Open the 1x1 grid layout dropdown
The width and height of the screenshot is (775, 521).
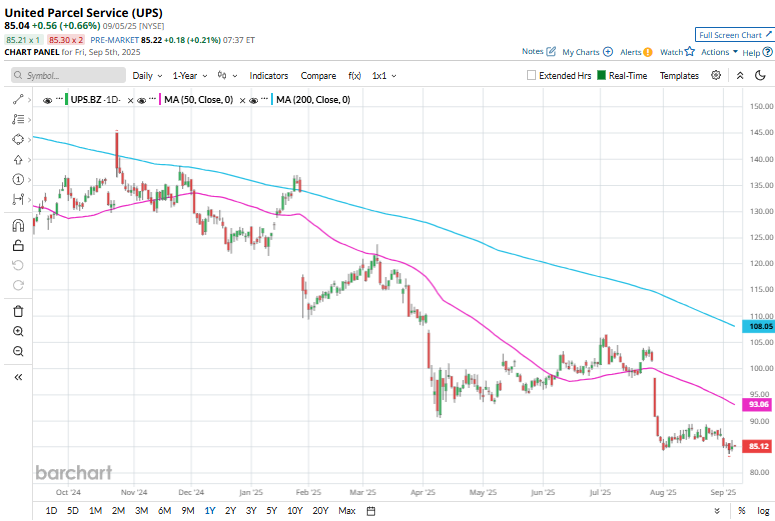click(384, 76)
